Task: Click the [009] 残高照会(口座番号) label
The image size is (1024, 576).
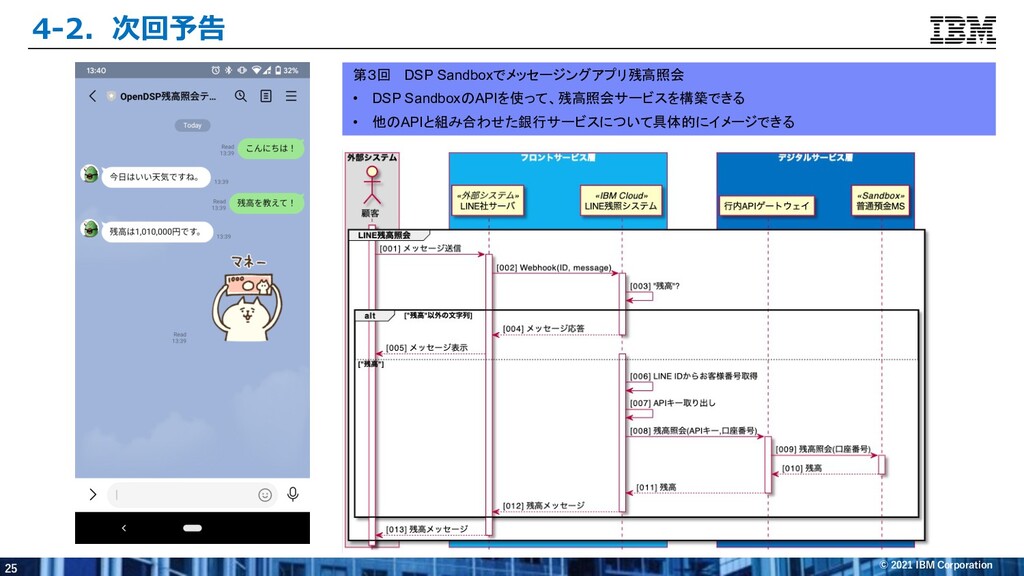Action: click(823, 449)
